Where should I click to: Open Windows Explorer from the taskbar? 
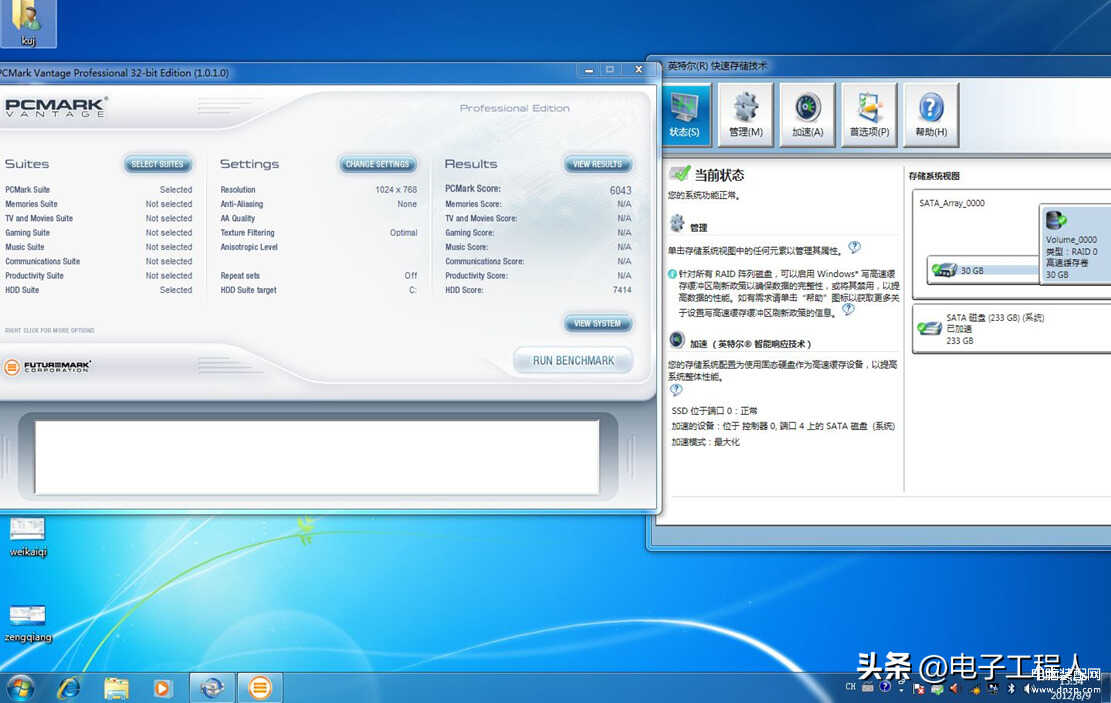click(116, 688)
